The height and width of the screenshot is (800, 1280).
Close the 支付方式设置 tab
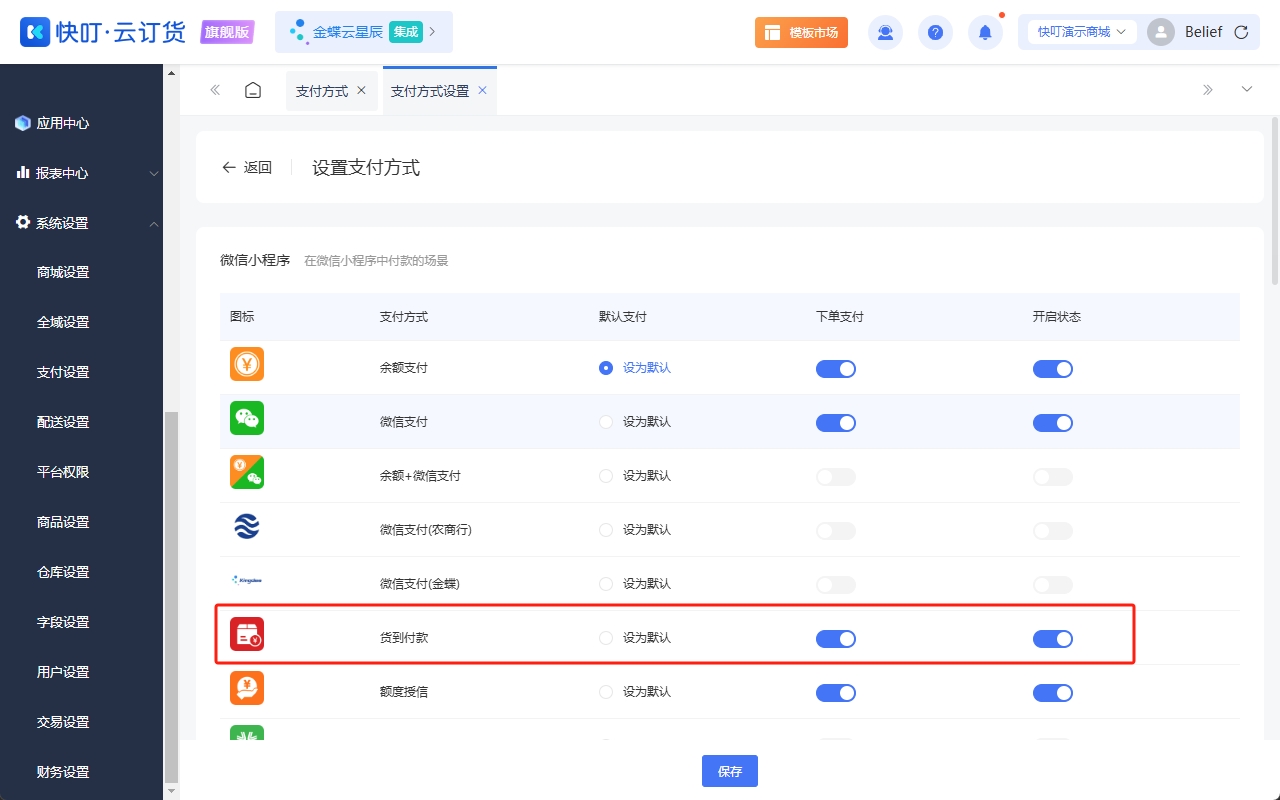(x=482, y=90)
